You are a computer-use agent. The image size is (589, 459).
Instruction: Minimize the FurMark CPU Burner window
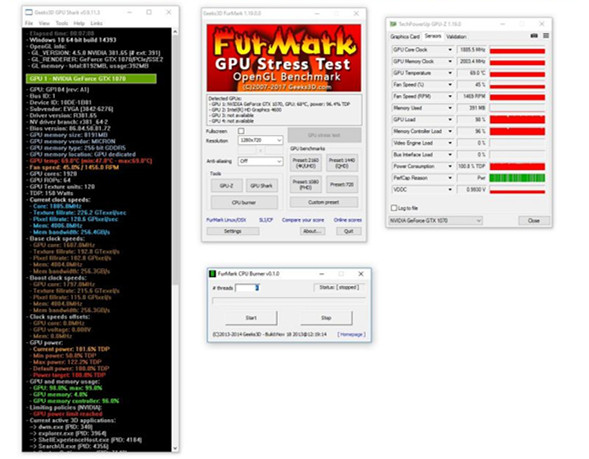pos(322,274)
